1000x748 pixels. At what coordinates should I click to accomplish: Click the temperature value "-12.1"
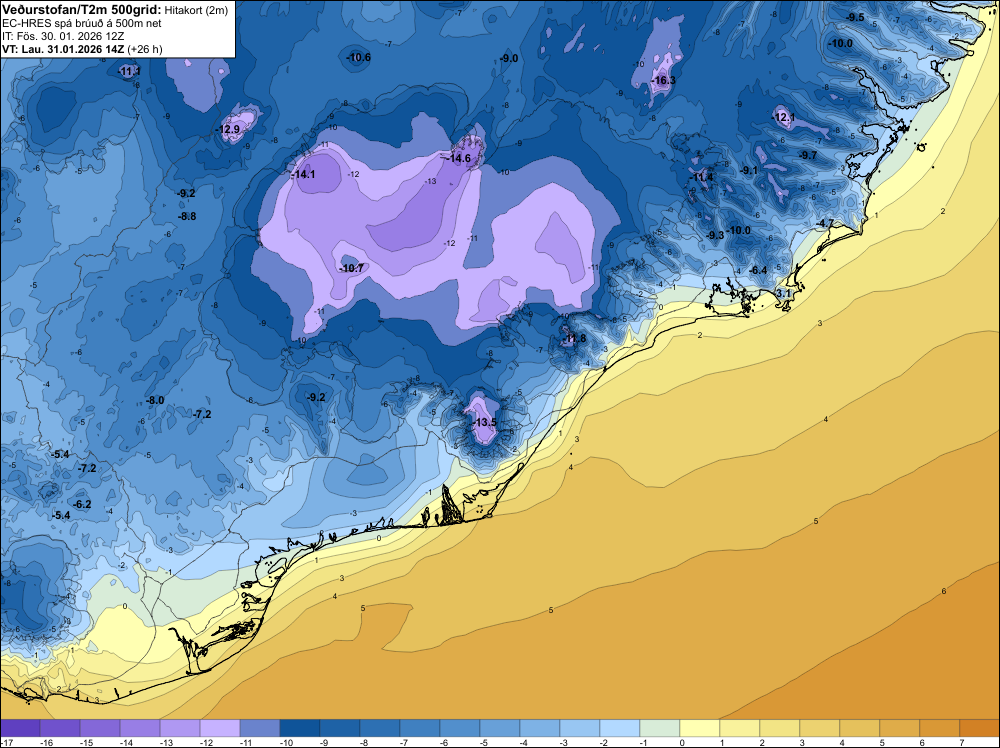[x=784, y=117]
